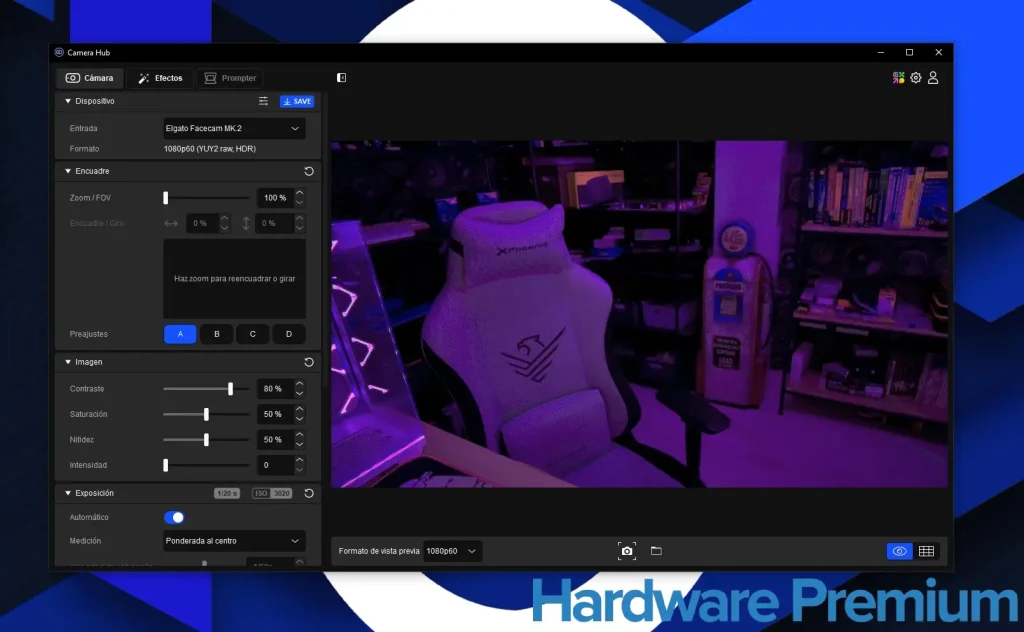This screenshot has height=632, width=1024.
Task: Open the preview format 1080p60 dropdown
Action: 453,551
